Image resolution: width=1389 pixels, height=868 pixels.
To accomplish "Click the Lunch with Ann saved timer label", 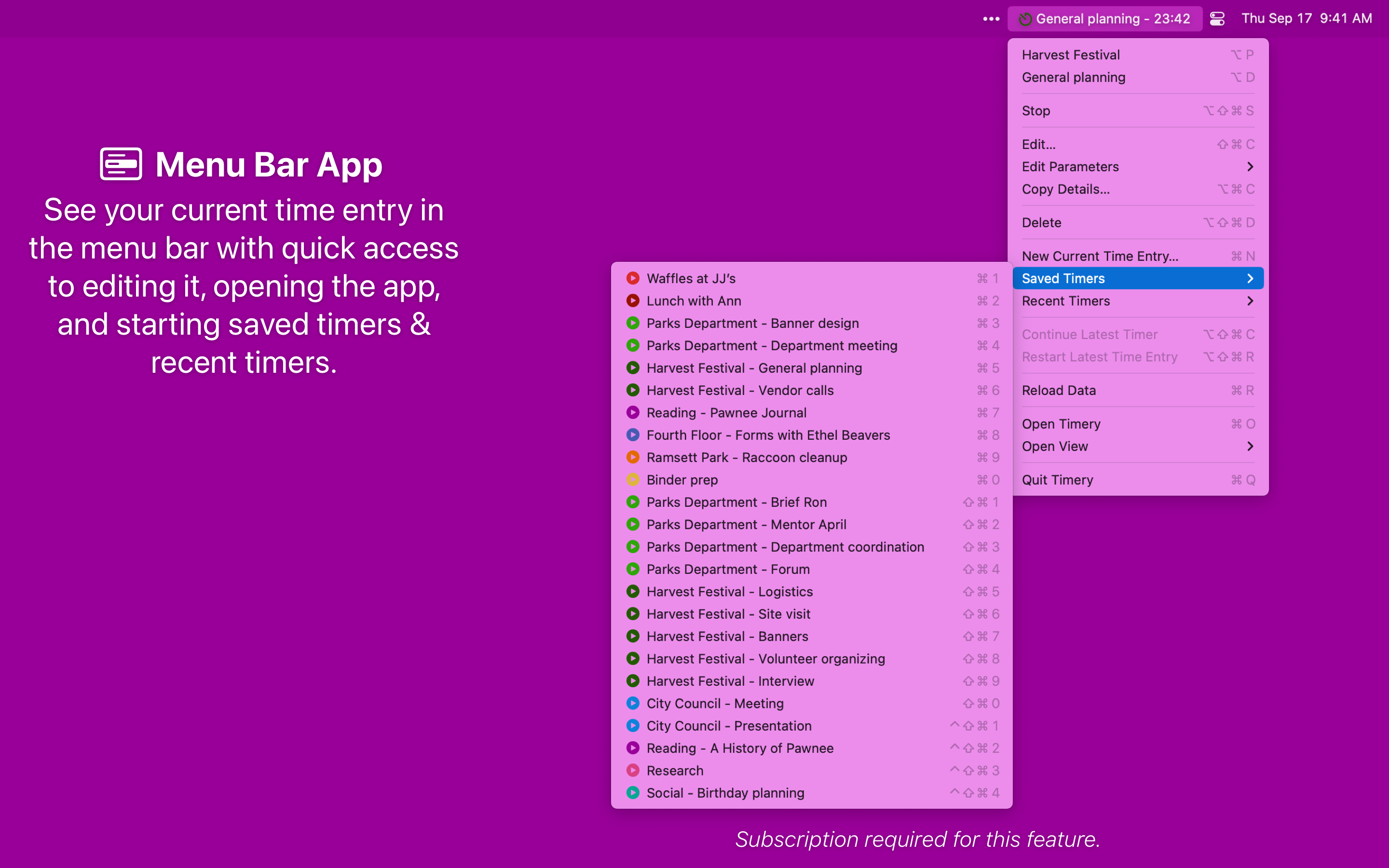I will click(x=694, y=301).
